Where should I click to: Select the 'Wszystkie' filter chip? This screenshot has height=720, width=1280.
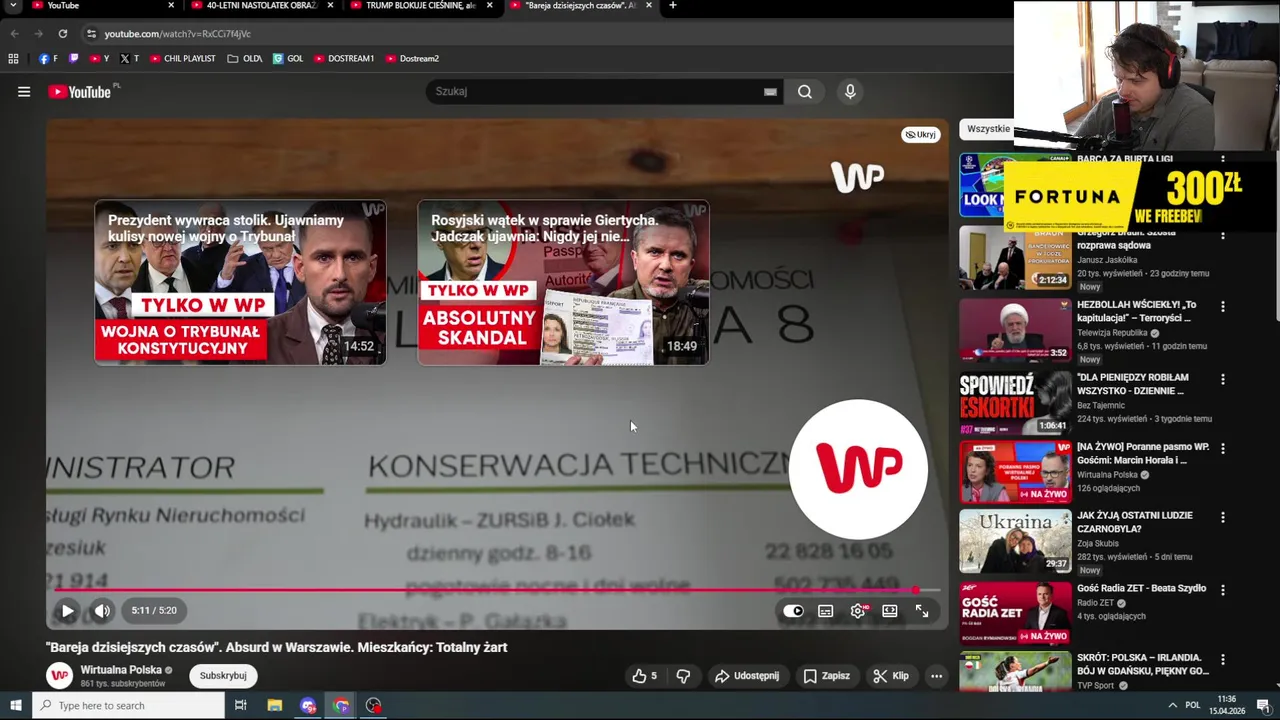click(988, 129)
